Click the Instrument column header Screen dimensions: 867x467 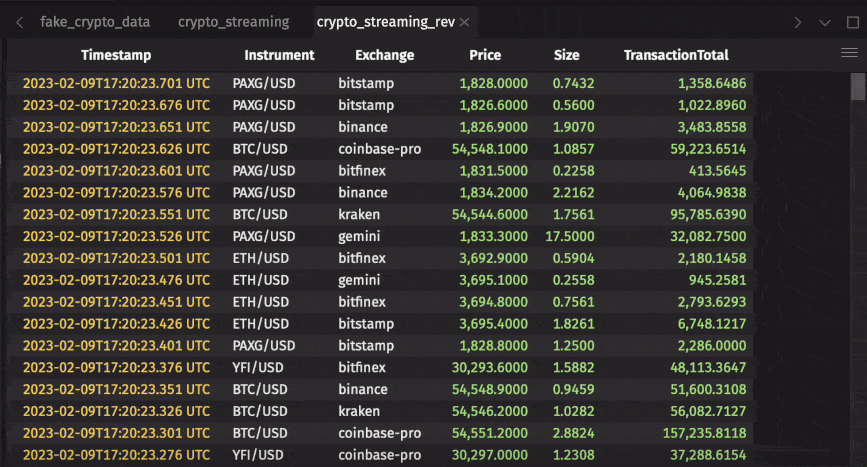pos(279,55)
